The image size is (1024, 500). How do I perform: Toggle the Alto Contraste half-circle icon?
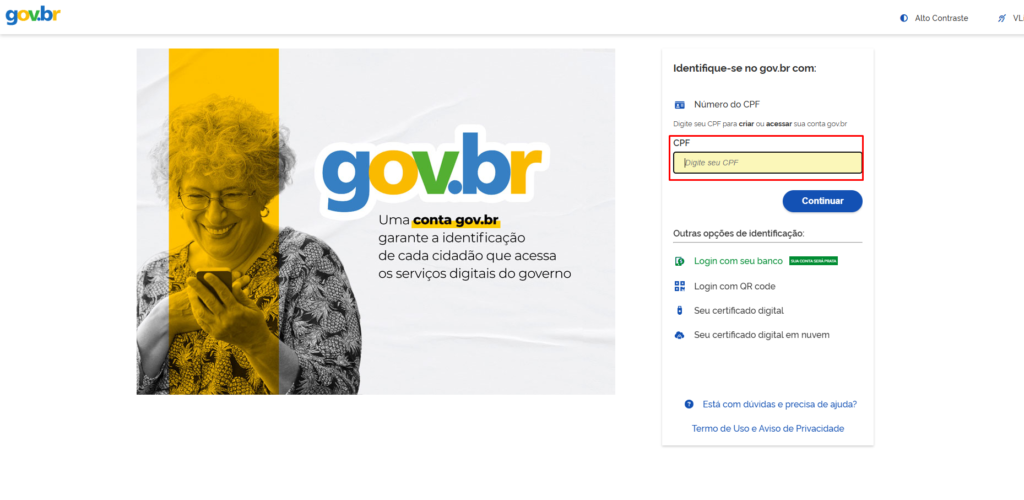904,18
